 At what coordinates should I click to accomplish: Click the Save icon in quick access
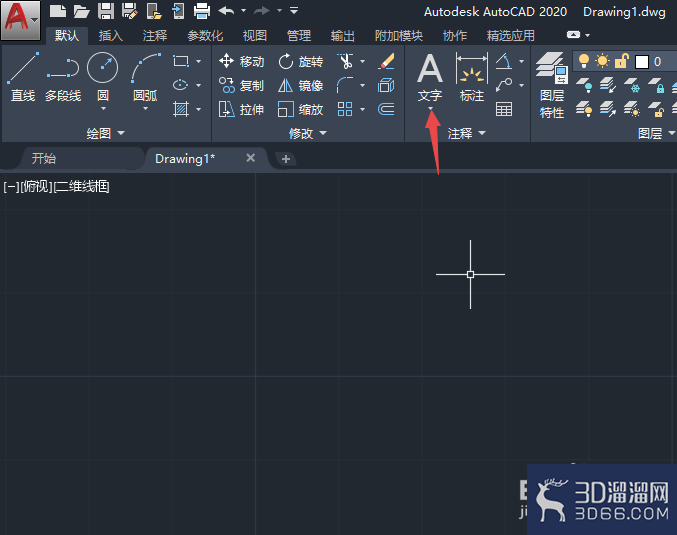pyautogui.click(x=106, y=11)
